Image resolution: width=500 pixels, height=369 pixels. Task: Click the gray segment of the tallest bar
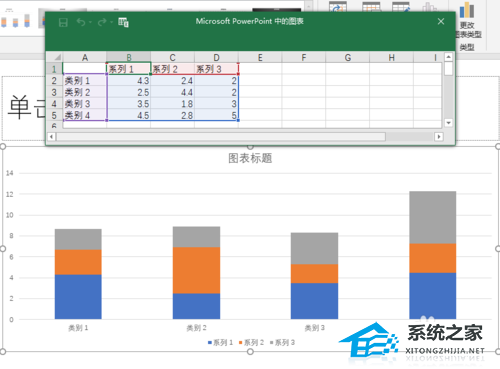click(x=433, y=218)
